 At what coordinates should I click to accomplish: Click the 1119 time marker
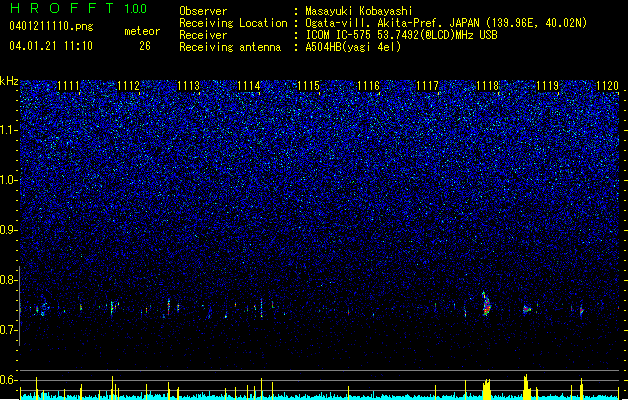[547, 86]
